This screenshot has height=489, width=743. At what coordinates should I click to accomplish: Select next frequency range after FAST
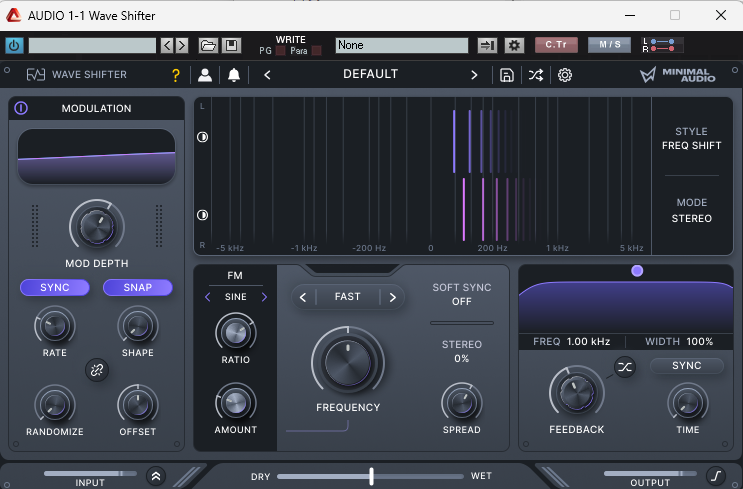pos(392,297)
